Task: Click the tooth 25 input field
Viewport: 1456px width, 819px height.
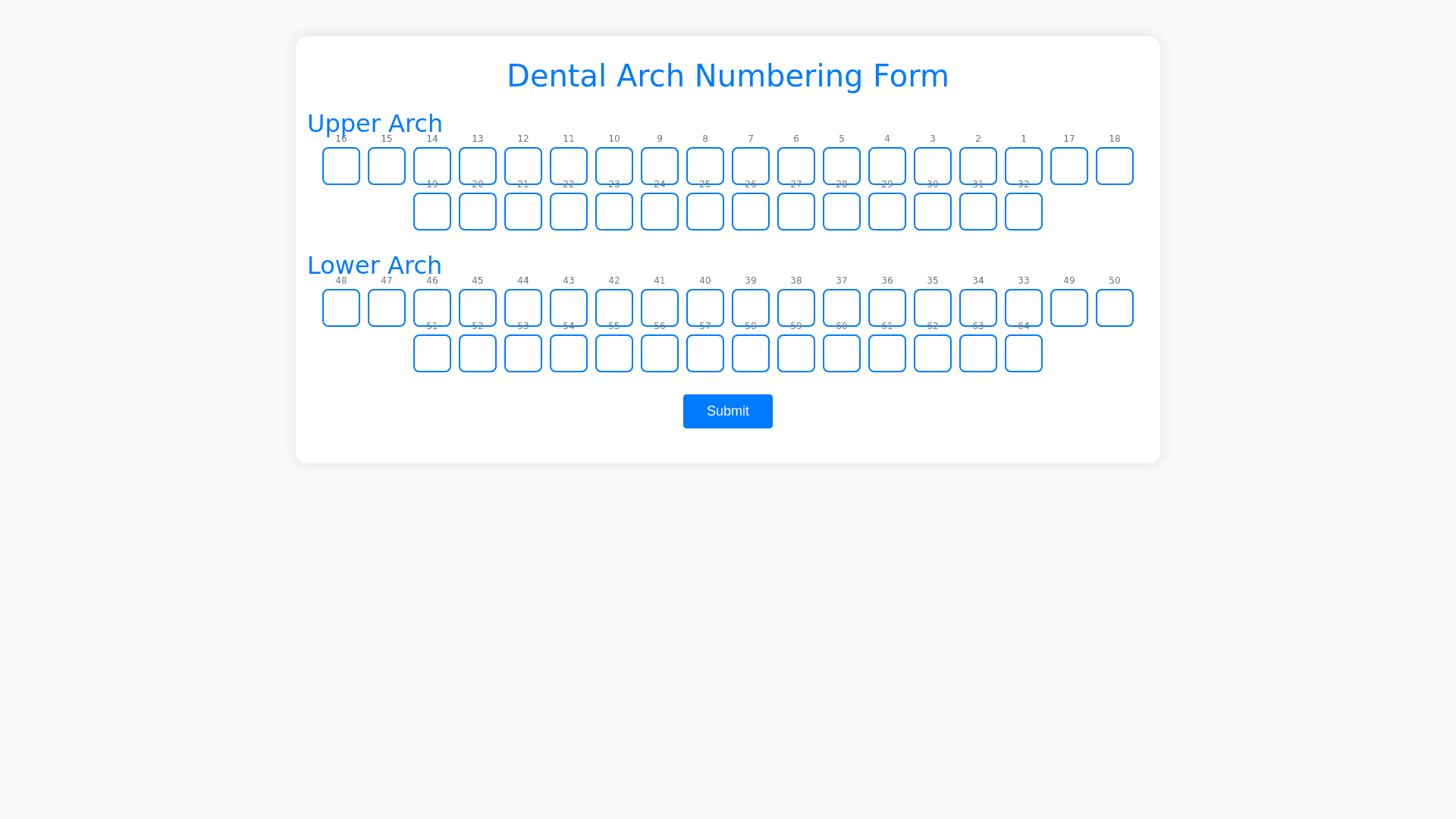Action: tap(705, 212)
